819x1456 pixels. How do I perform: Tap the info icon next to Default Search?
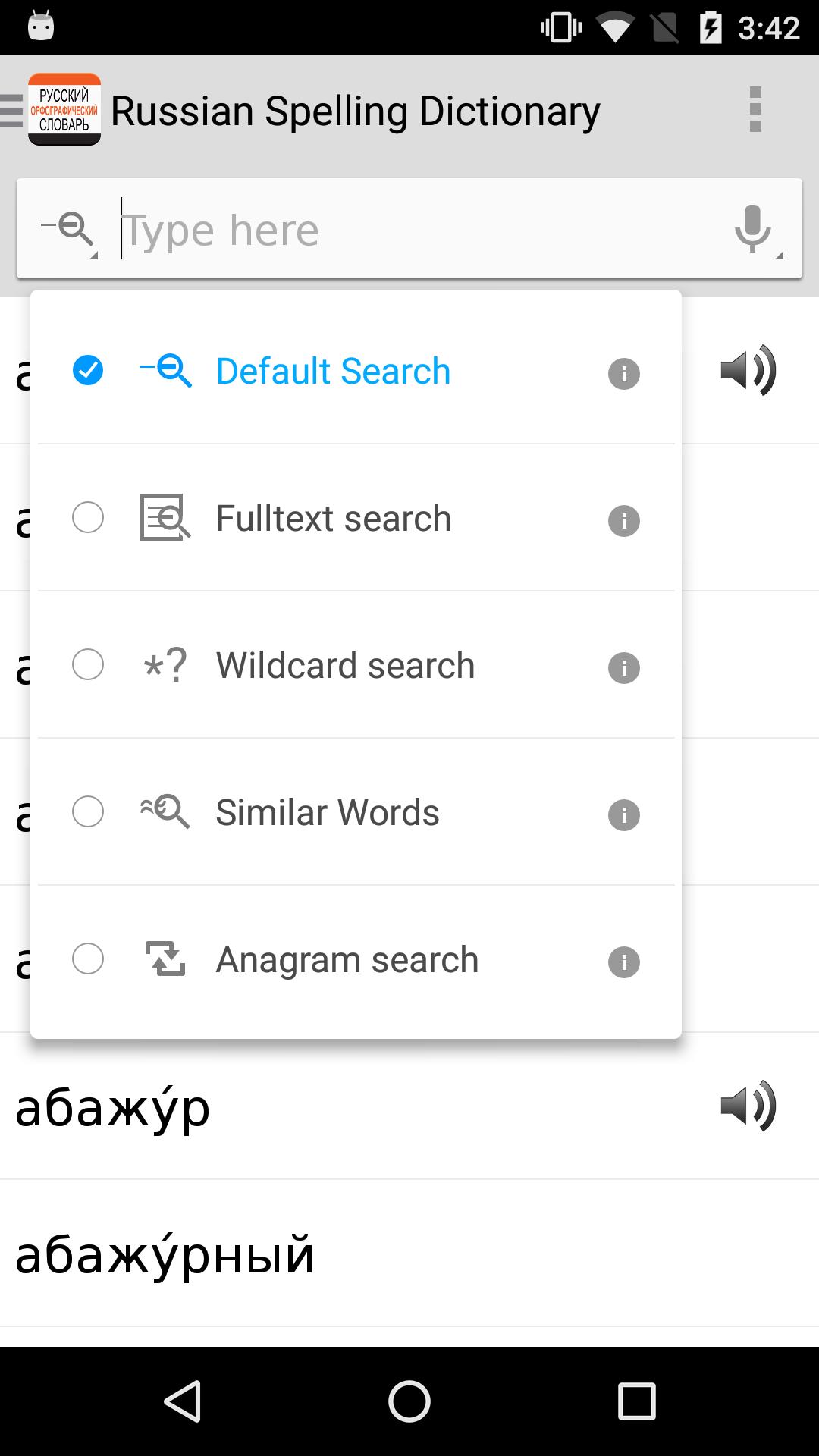click(x=623, y=373)
